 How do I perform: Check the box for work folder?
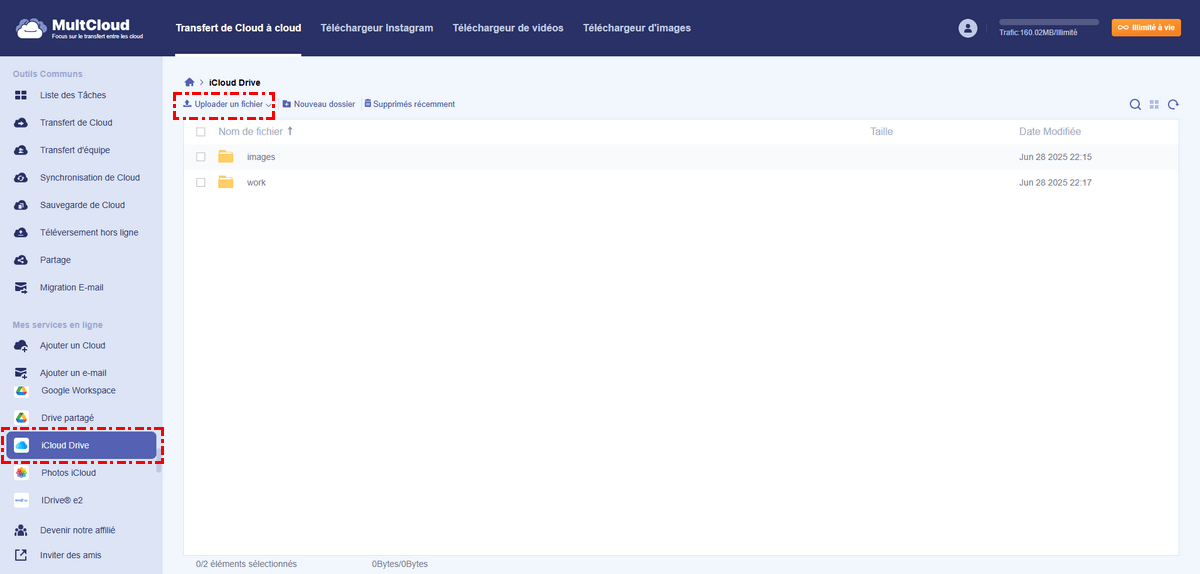[201, 182]
